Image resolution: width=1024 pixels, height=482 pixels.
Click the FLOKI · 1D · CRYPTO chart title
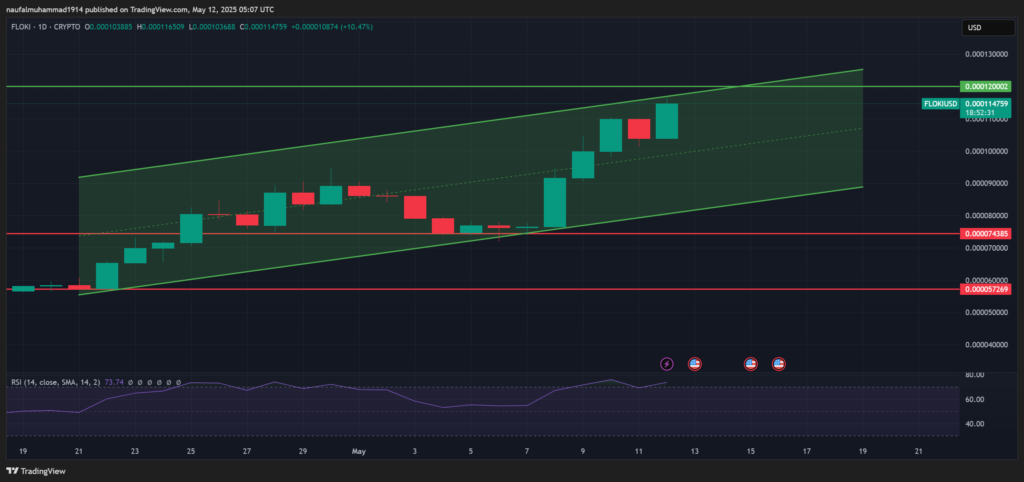[x=44, y=27]
